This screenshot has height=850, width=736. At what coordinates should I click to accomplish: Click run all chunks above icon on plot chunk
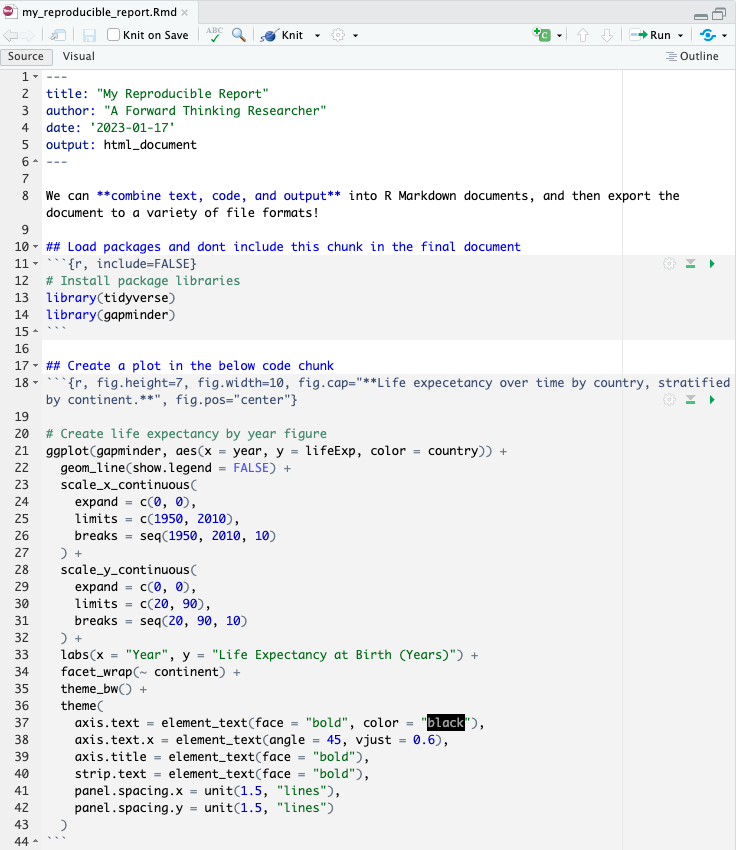690,400
